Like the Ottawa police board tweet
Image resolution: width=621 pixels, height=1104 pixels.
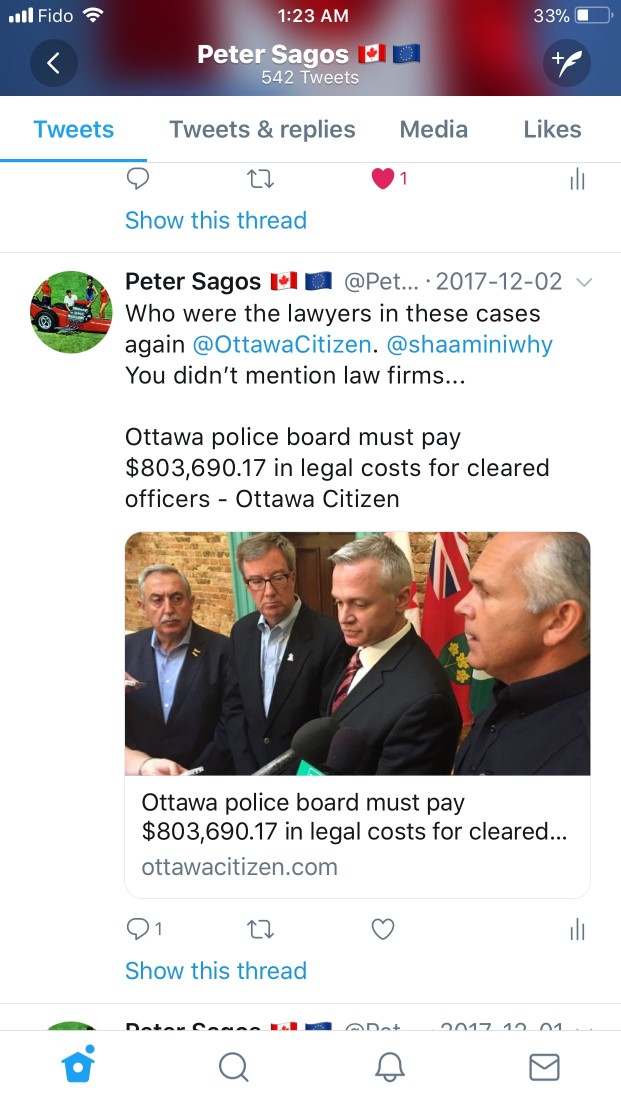[383, 929]
